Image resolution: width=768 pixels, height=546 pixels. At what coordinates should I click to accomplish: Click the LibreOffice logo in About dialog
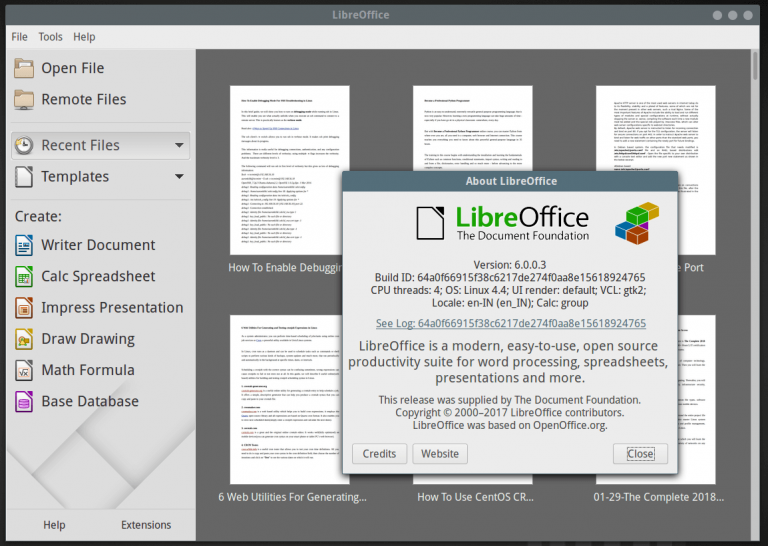click(x=503, y=223)
